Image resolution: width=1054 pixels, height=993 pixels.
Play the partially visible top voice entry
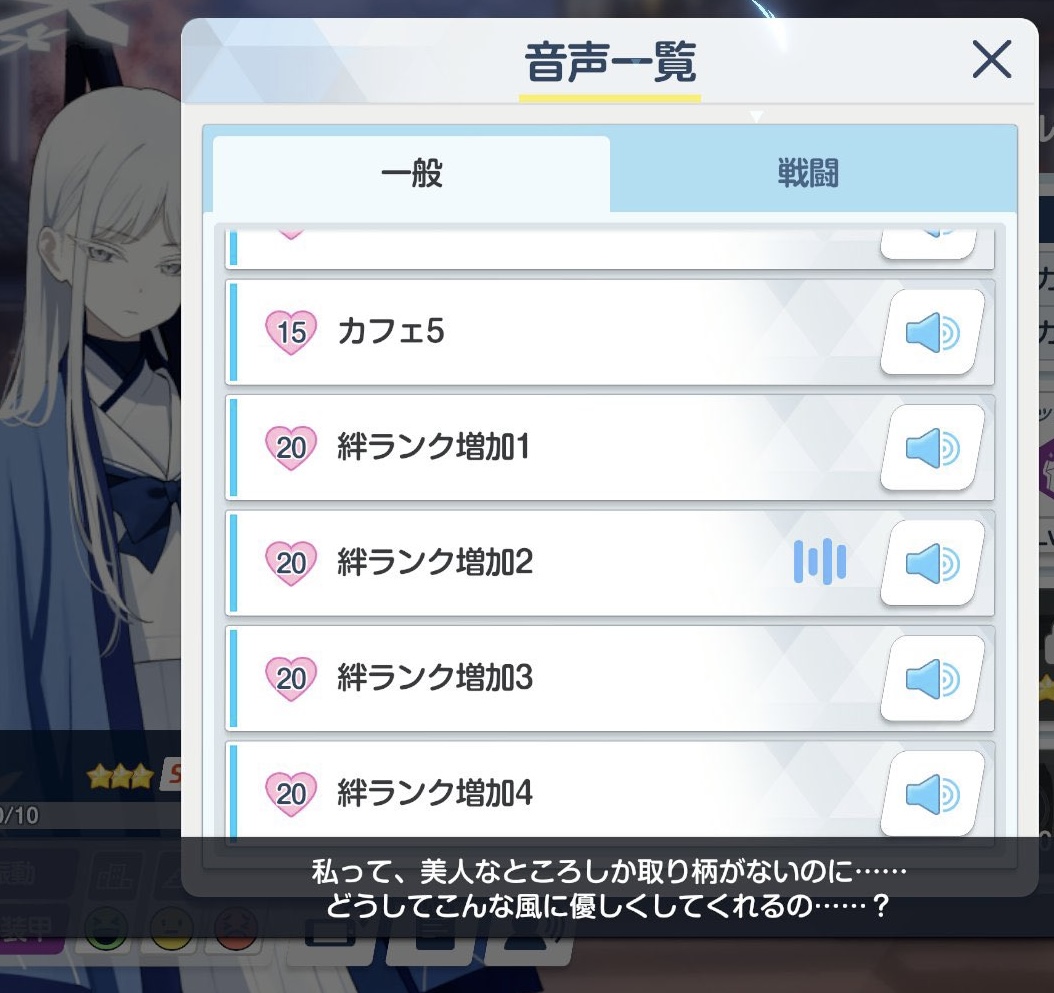click(928, 243)
